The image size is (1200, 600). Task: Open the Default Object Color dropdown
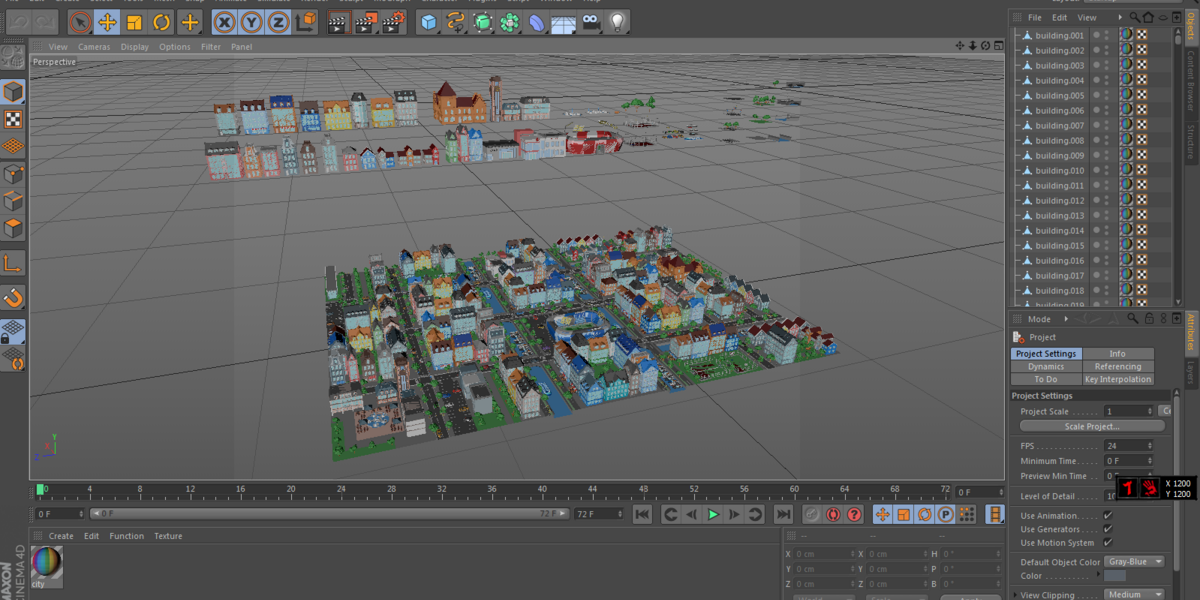pos(1135,562)
